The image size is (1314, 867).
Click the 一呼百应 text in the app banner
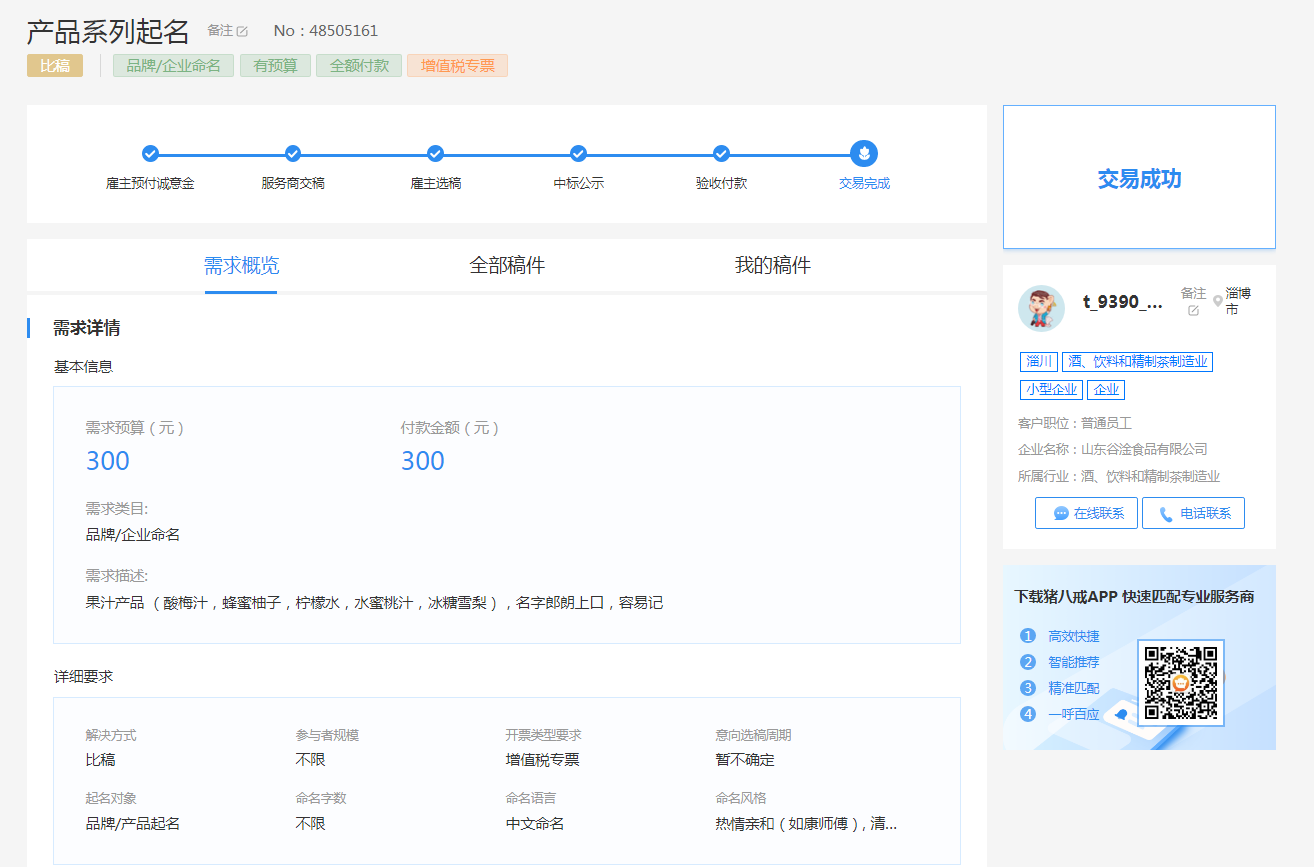point(1074,714)
